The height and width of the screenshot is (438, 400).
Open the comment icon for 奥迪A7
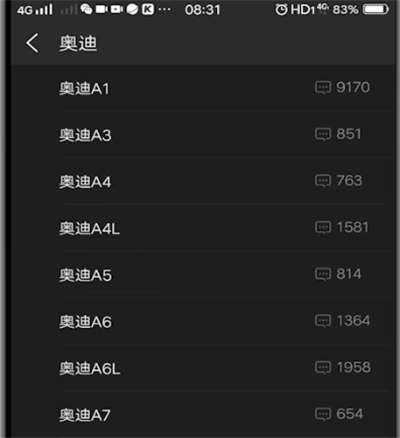click(x=323, y=414)
